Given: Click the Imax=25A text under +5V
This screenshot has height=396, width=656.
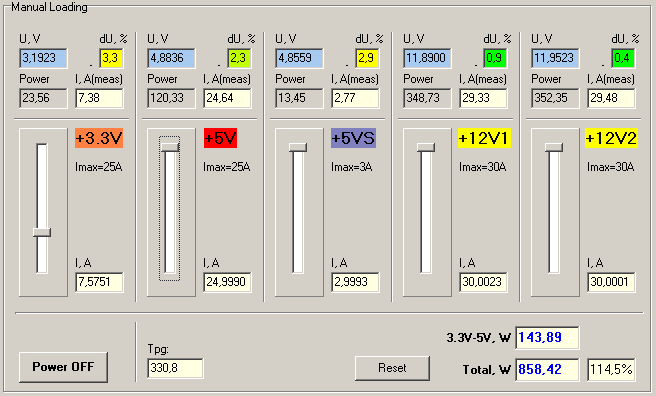Looking at the screenshot, I should point(227,167).
